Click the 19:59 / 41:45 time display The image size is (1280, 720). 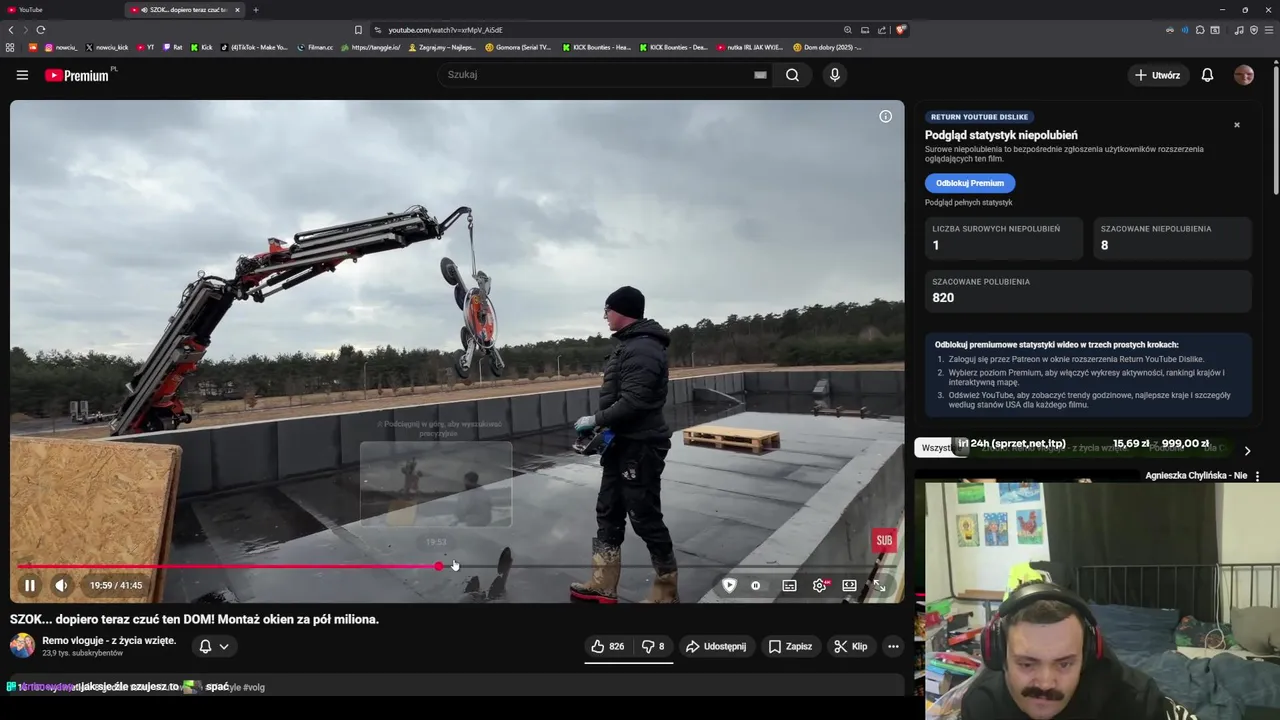point(116,586)
